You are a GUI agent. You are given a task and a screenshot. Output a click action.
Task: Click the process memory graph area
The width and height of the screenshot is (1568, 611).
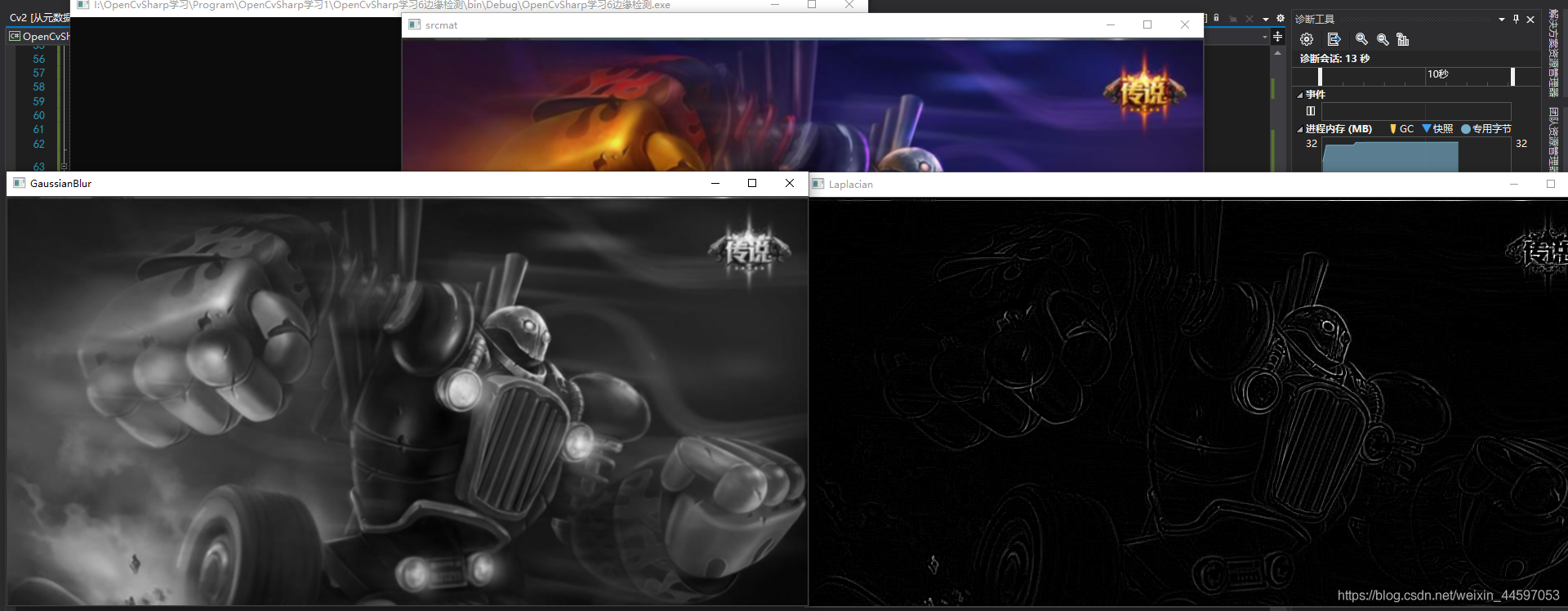click(x=1416, y=155)
